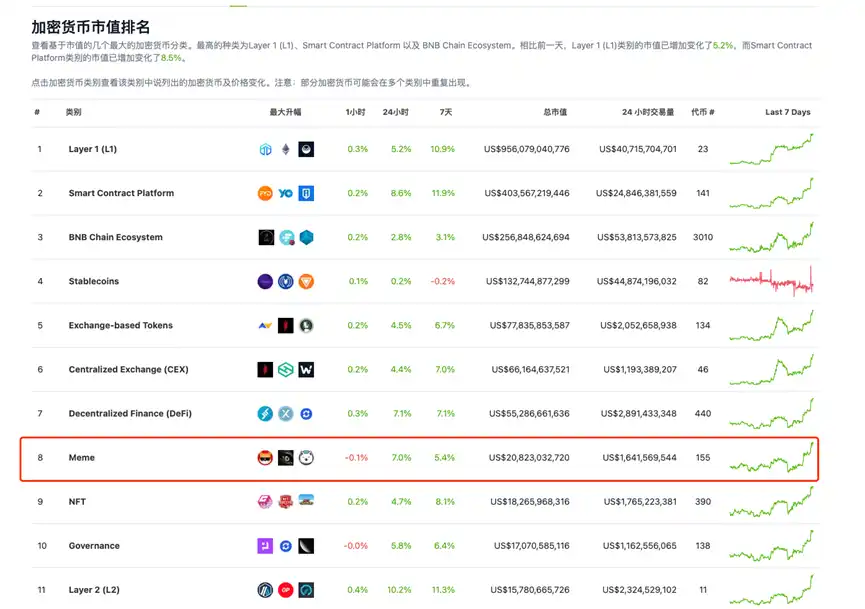Image resolution: width=865 pixels, height=609 pixels.
Task: Click the Layer 2 24-hour change 10.2%
Action: [399, 590]
